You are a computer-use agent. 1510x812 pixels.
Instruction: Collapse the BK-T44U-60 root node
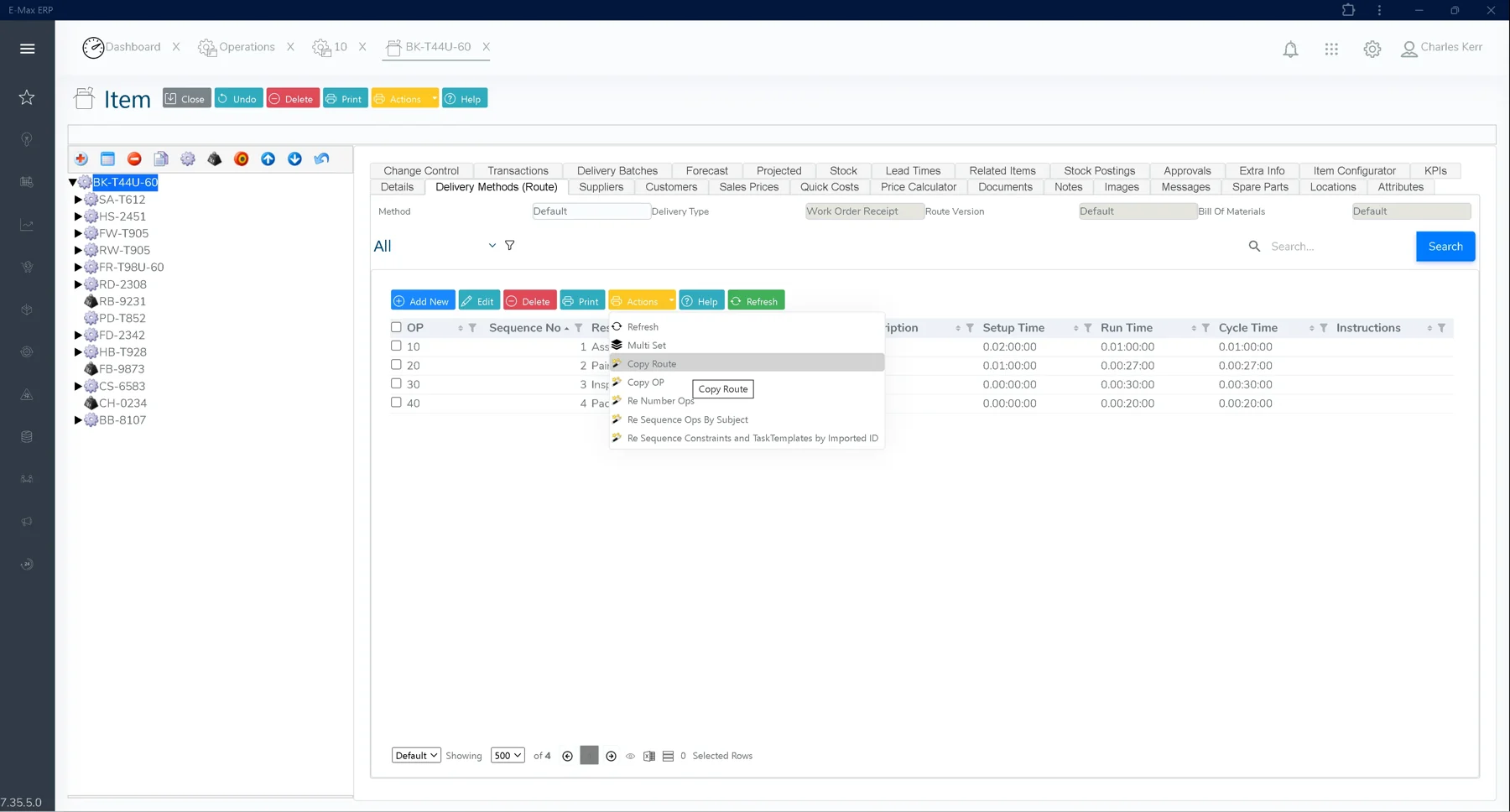pyautogui.click(x=73, y=182)
